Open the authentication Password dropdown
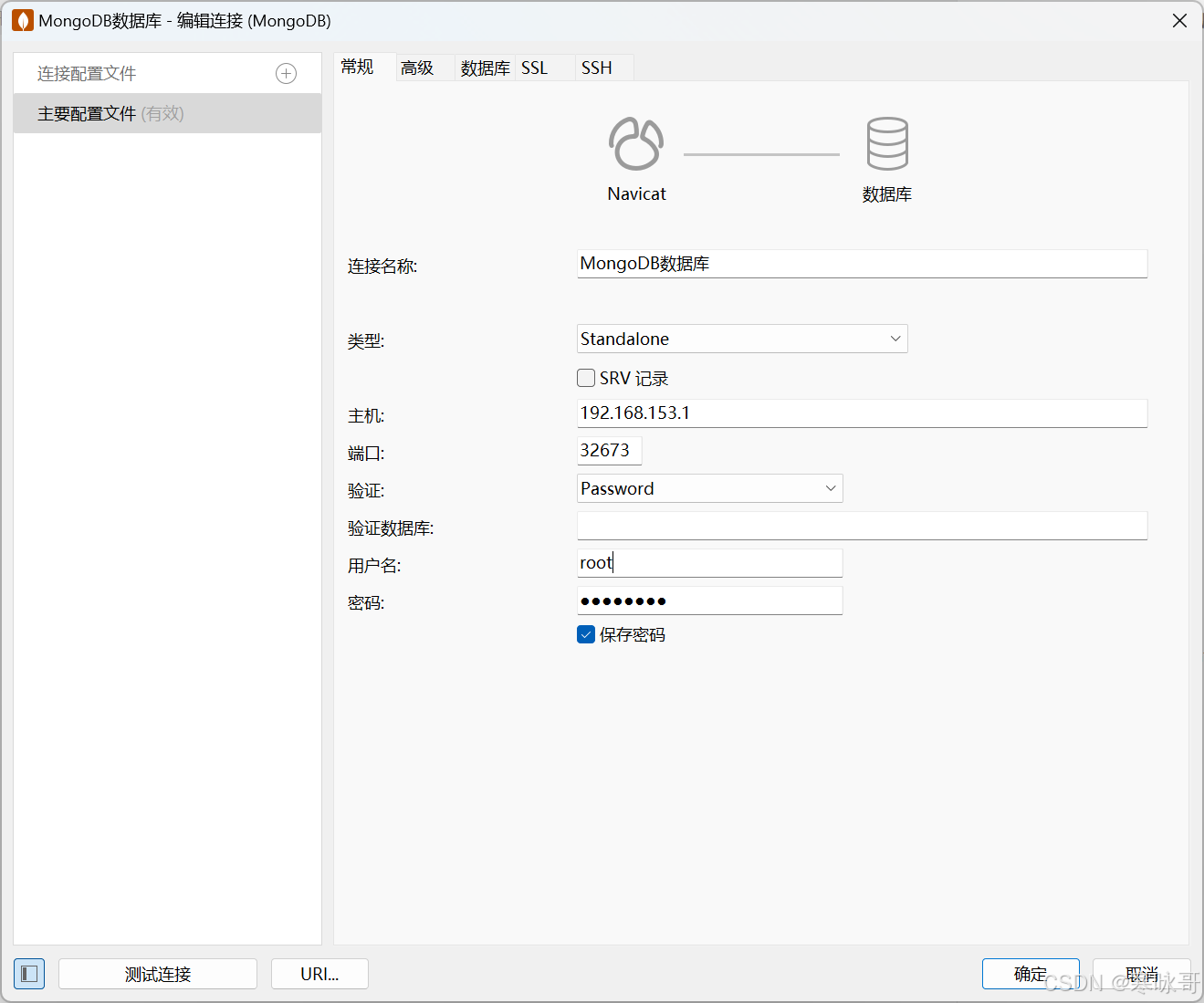 pos(709,488)
